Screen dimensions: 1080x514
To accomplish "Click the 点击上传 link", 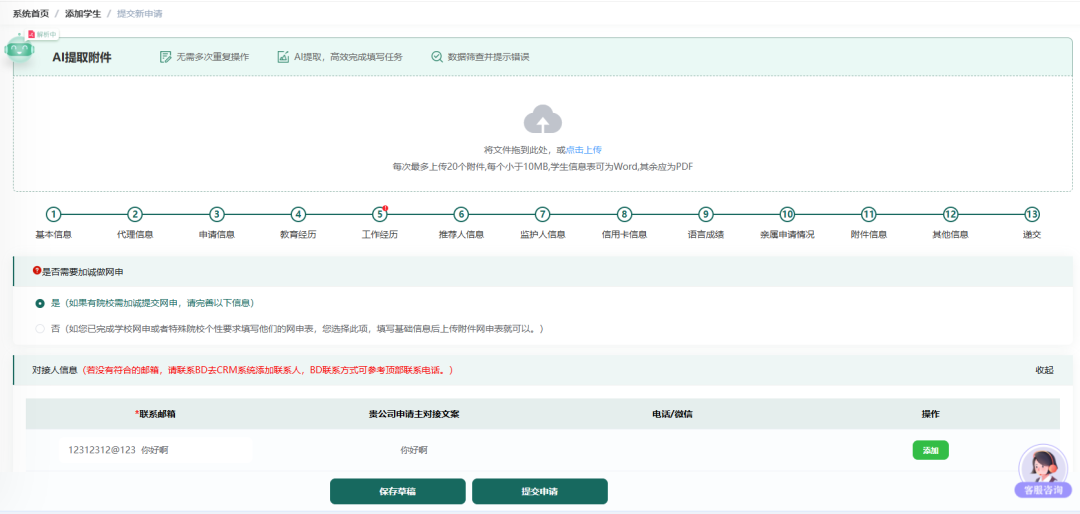I will click(x=584, y=150).
